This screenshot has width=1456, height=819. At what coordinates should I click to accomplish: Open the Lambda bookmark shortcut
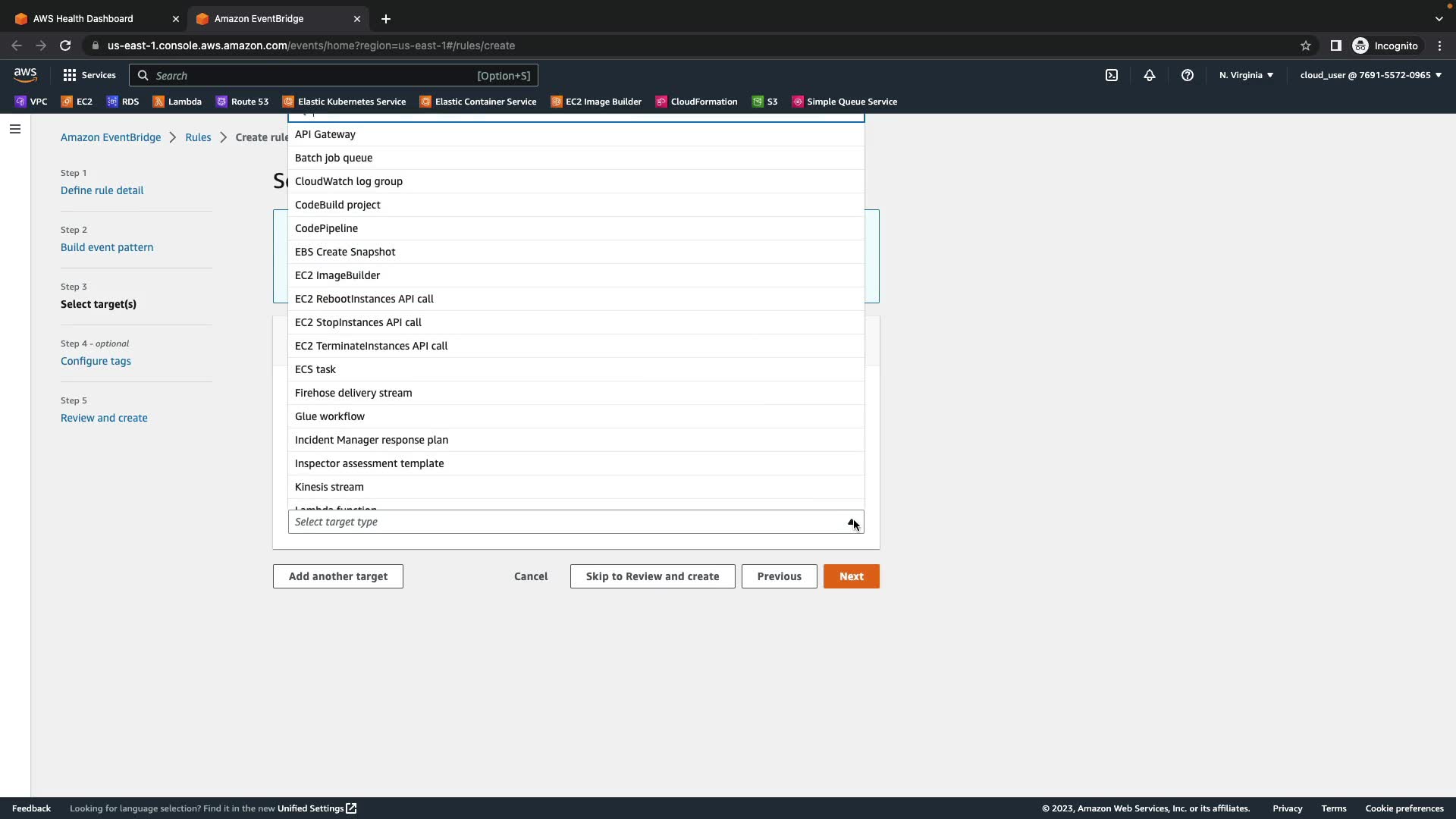tap(177, 102)
